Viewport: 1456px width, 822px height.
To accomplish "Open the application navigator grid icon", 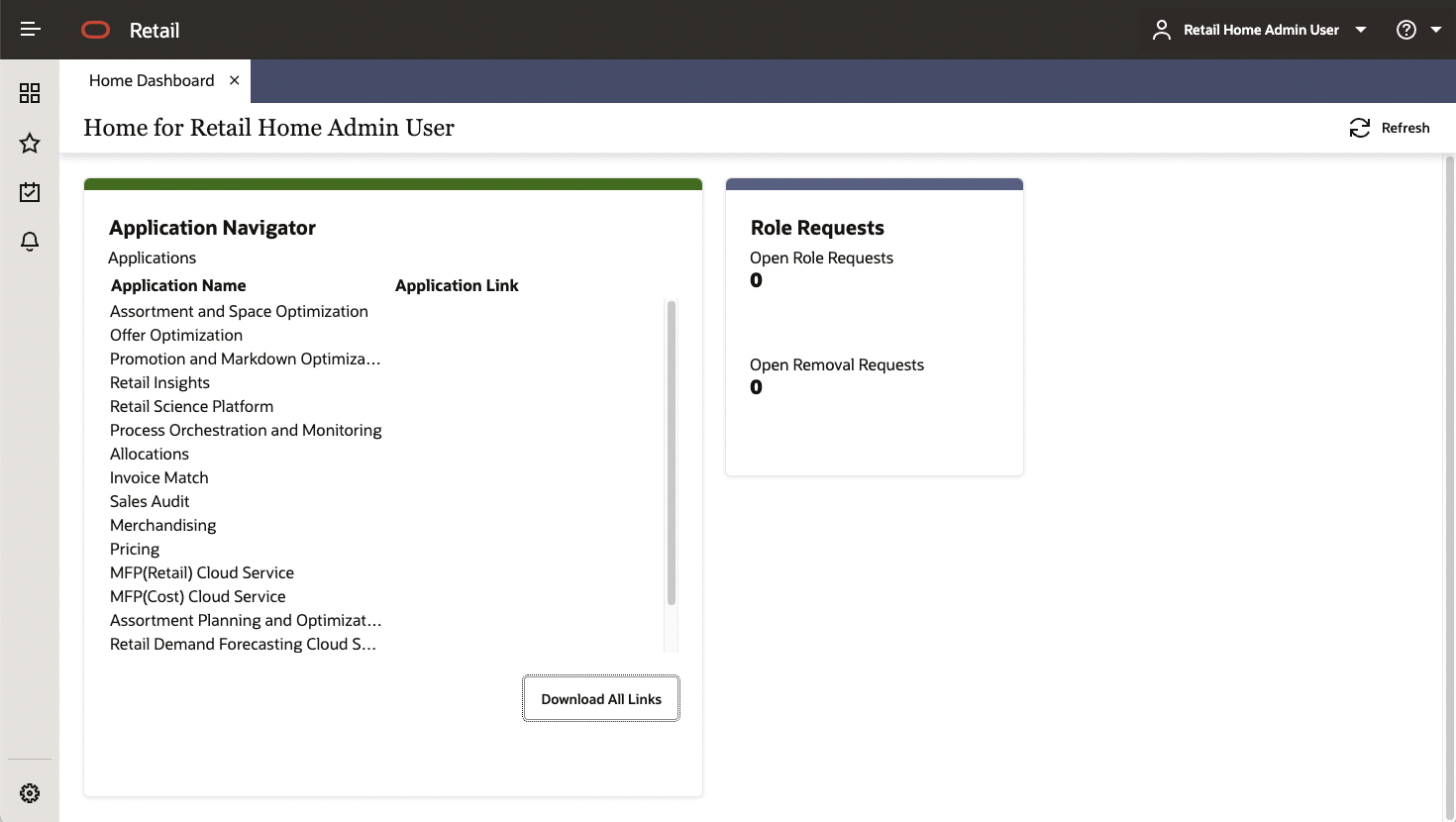I will [30, 93].
